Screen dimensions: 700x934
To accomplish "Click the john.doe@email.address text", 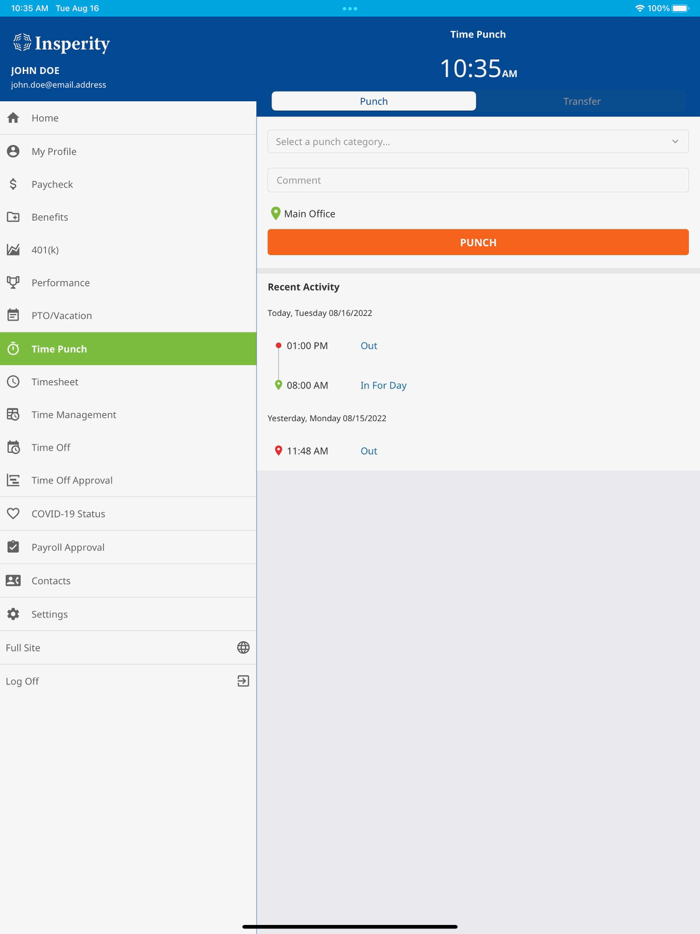I will (x=58, y=85).
